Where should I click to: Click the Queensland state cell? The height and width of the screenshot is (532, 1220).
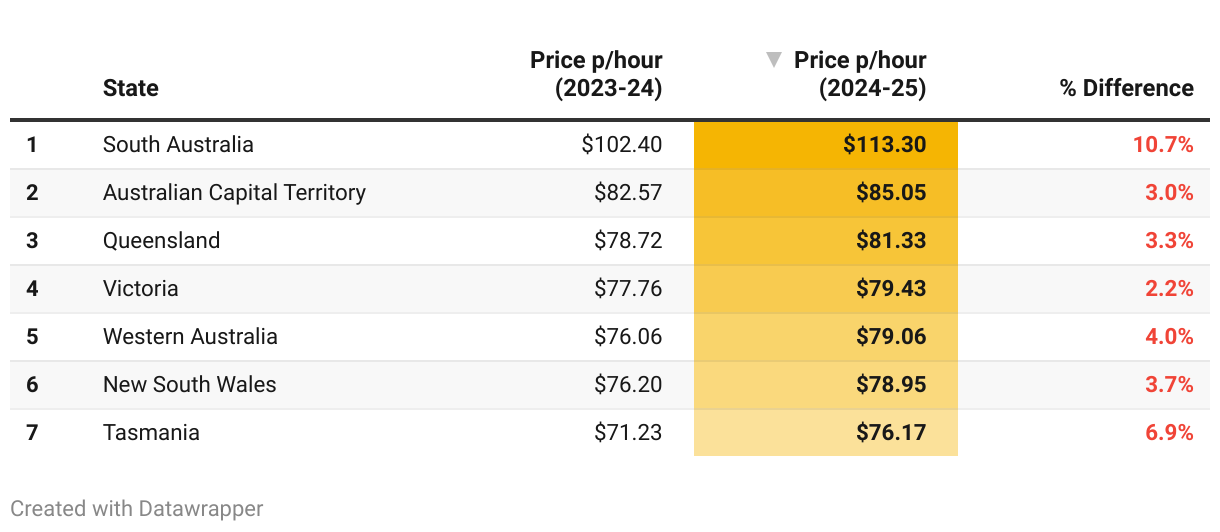pyautogui.click(x=161, y=240)
